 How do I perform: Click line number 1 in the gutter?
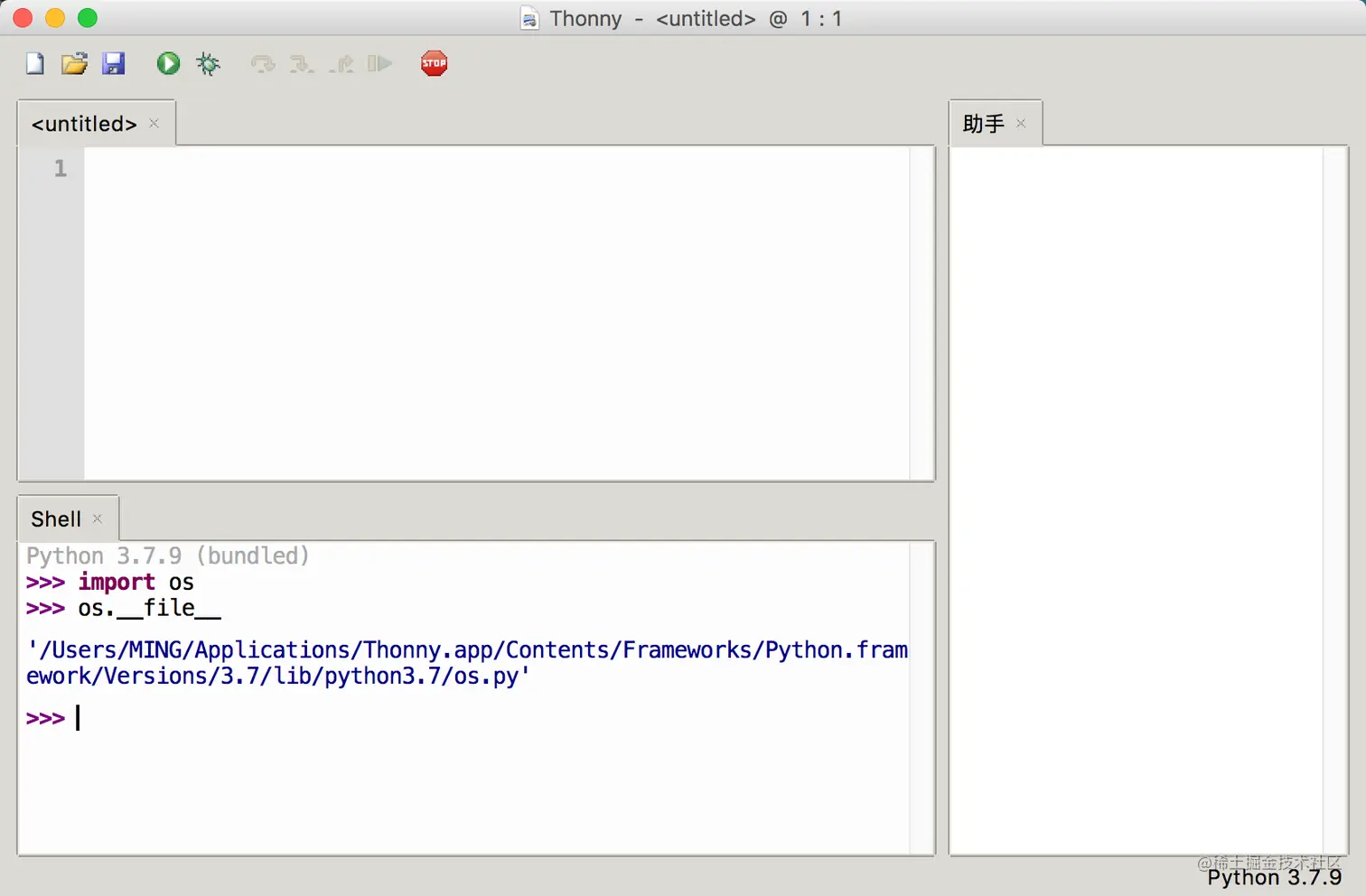pos(61,169)
